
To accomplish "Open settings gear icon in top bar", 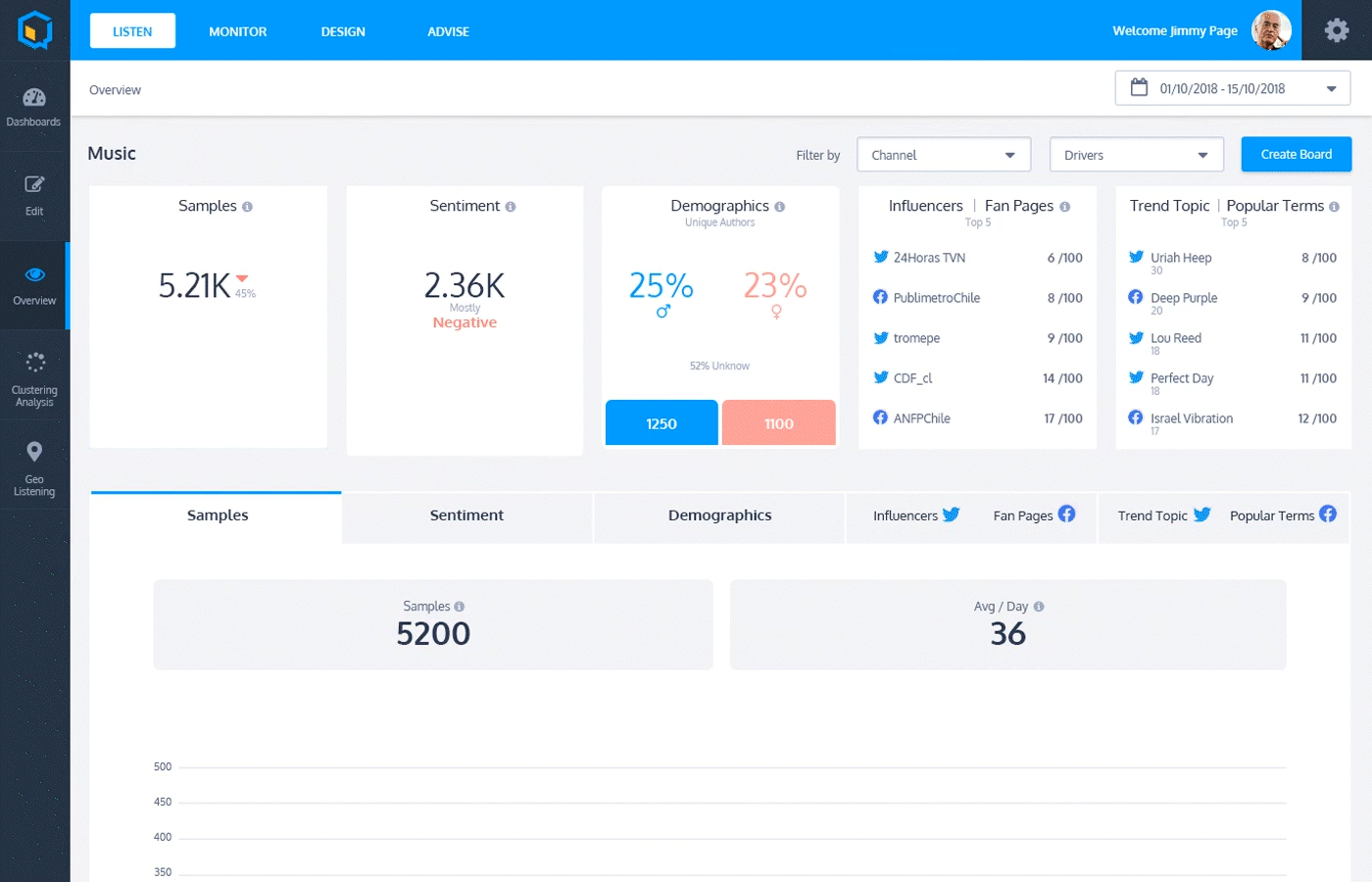I will pyautogui.click(x=1337, y=30).
